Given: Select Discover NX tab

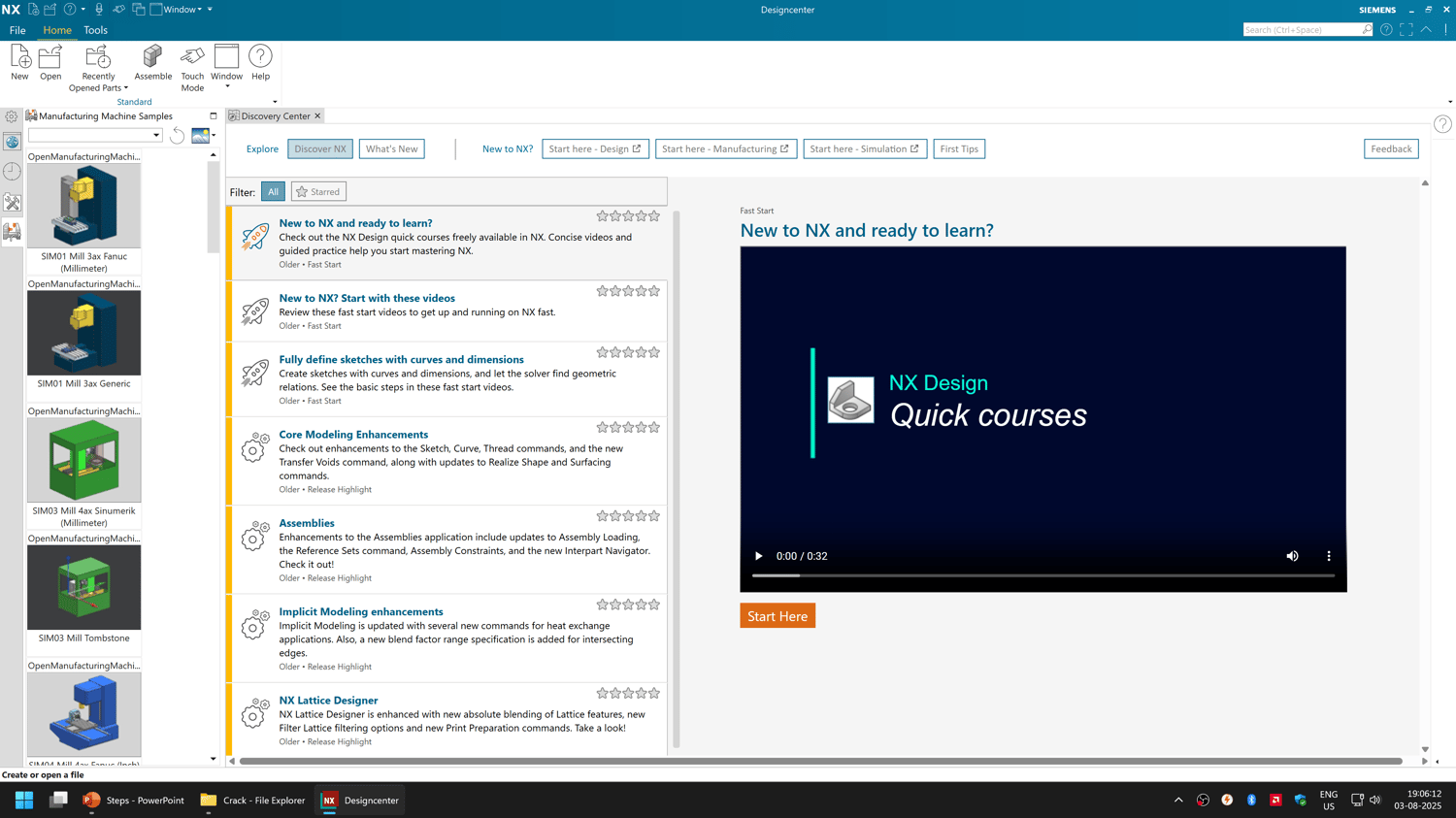Looking at the screenshot, I should [x=320, y=148].
